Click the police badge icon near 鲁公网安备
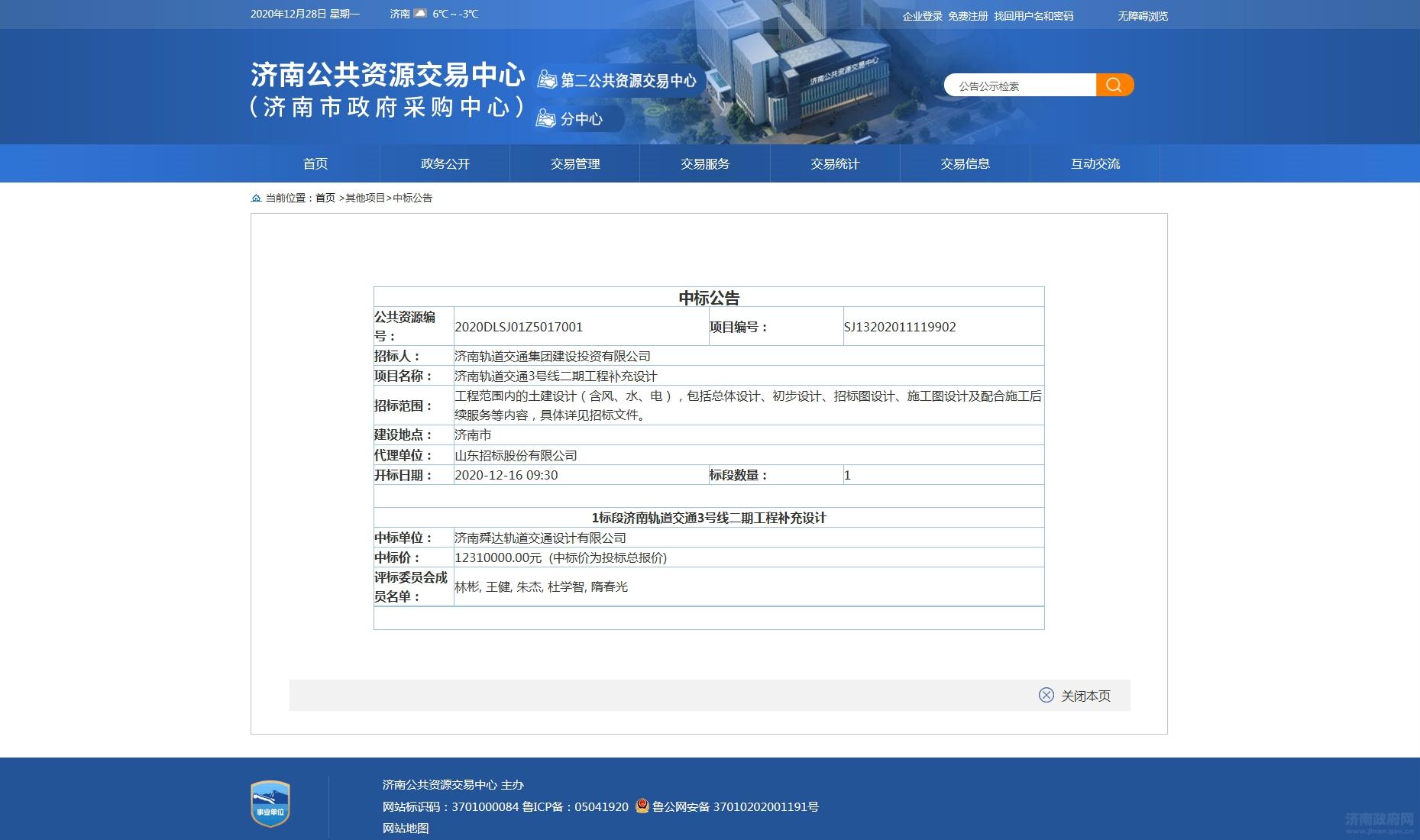1420x840 pixels. [x=642, y=806]
